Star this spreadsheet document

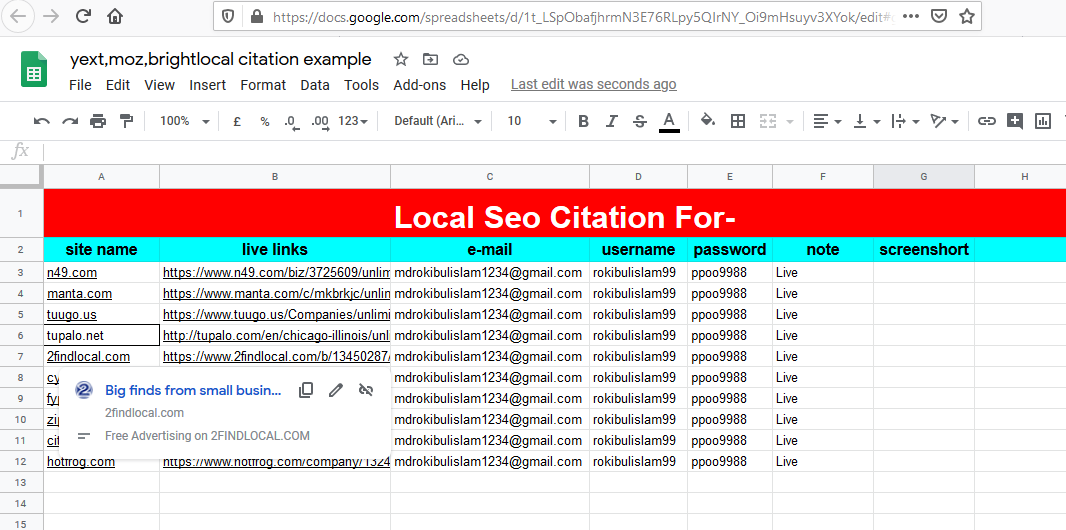[x=400, y=60]
